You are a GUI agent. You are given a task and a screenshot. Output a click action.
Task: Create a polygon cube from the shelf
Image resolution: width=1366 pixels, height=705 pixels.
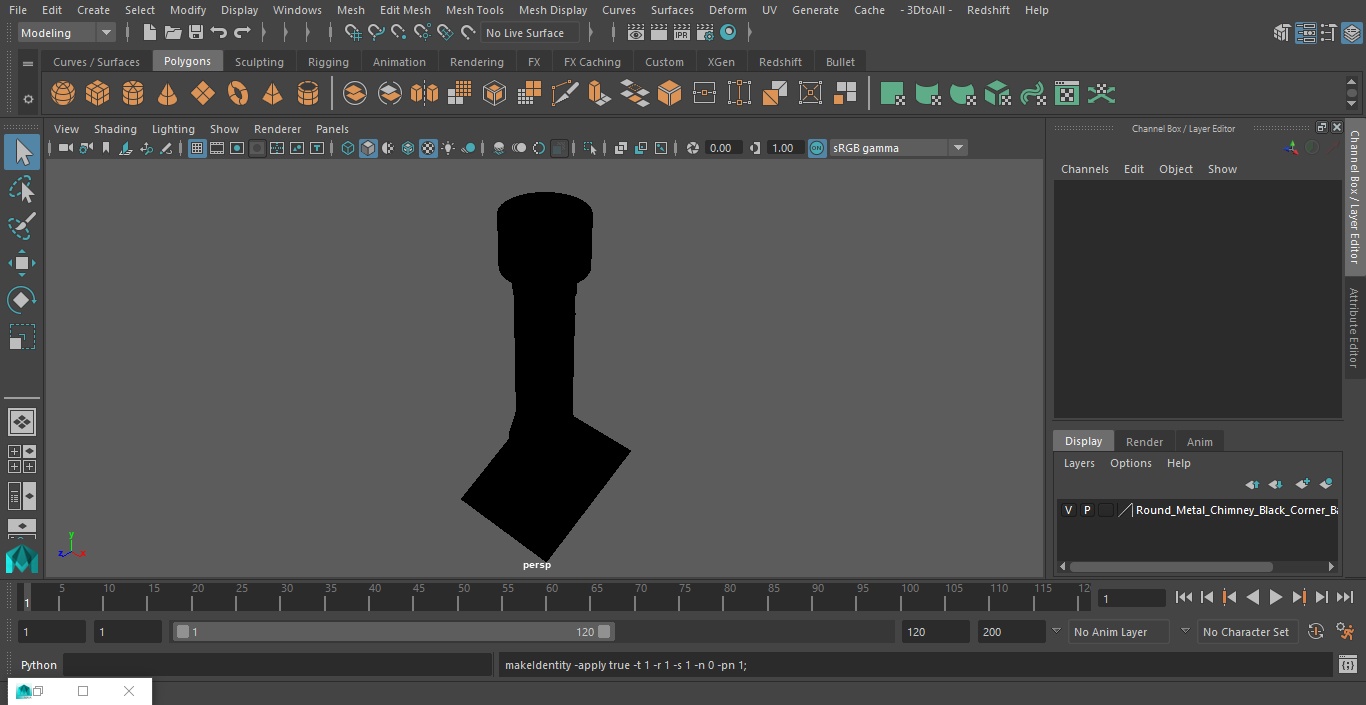(98, 94)
